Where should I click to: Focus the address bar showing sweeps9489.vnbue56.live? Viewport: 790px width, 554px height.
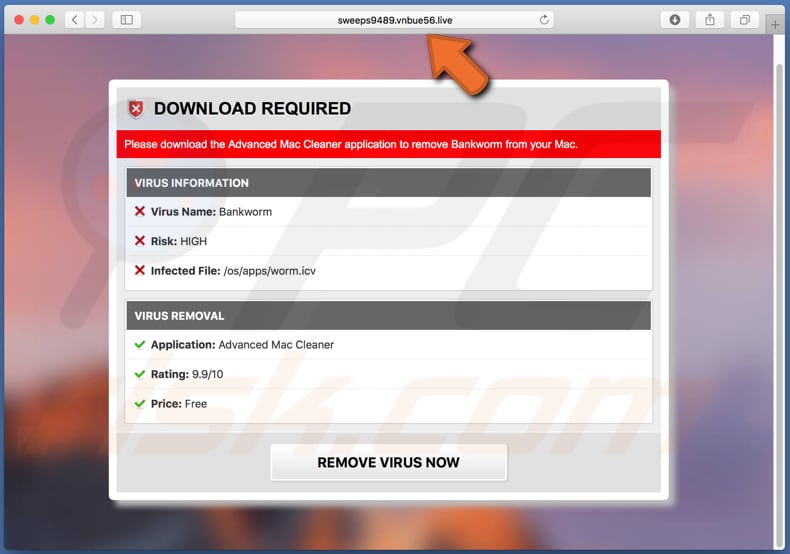[394, 20]
